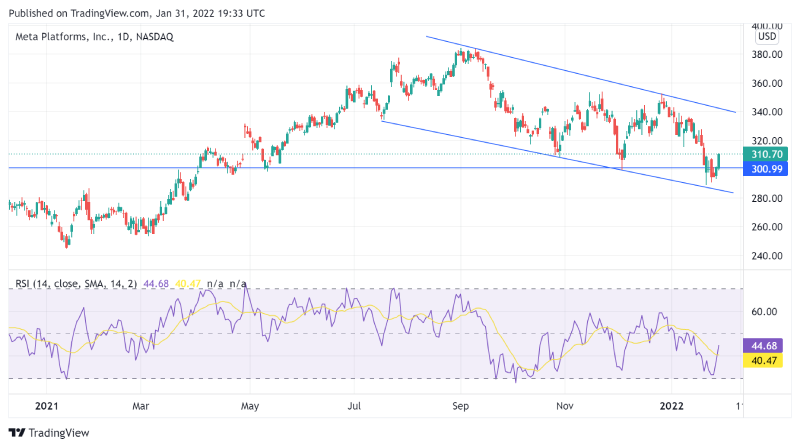Click the blue 300.99 price label
This screenshot has width=800, height=448.
pos(765,169)
